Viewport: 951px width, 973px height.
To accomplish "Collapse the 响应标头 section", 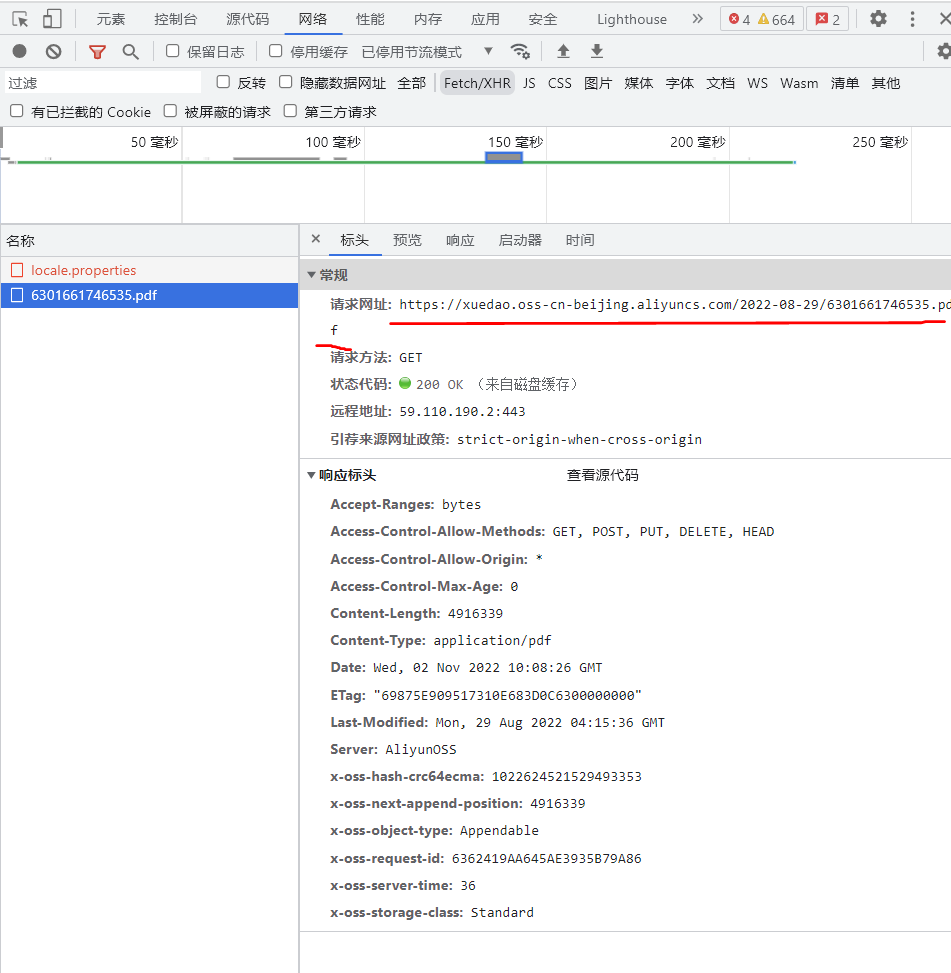I will coord(311,475).
